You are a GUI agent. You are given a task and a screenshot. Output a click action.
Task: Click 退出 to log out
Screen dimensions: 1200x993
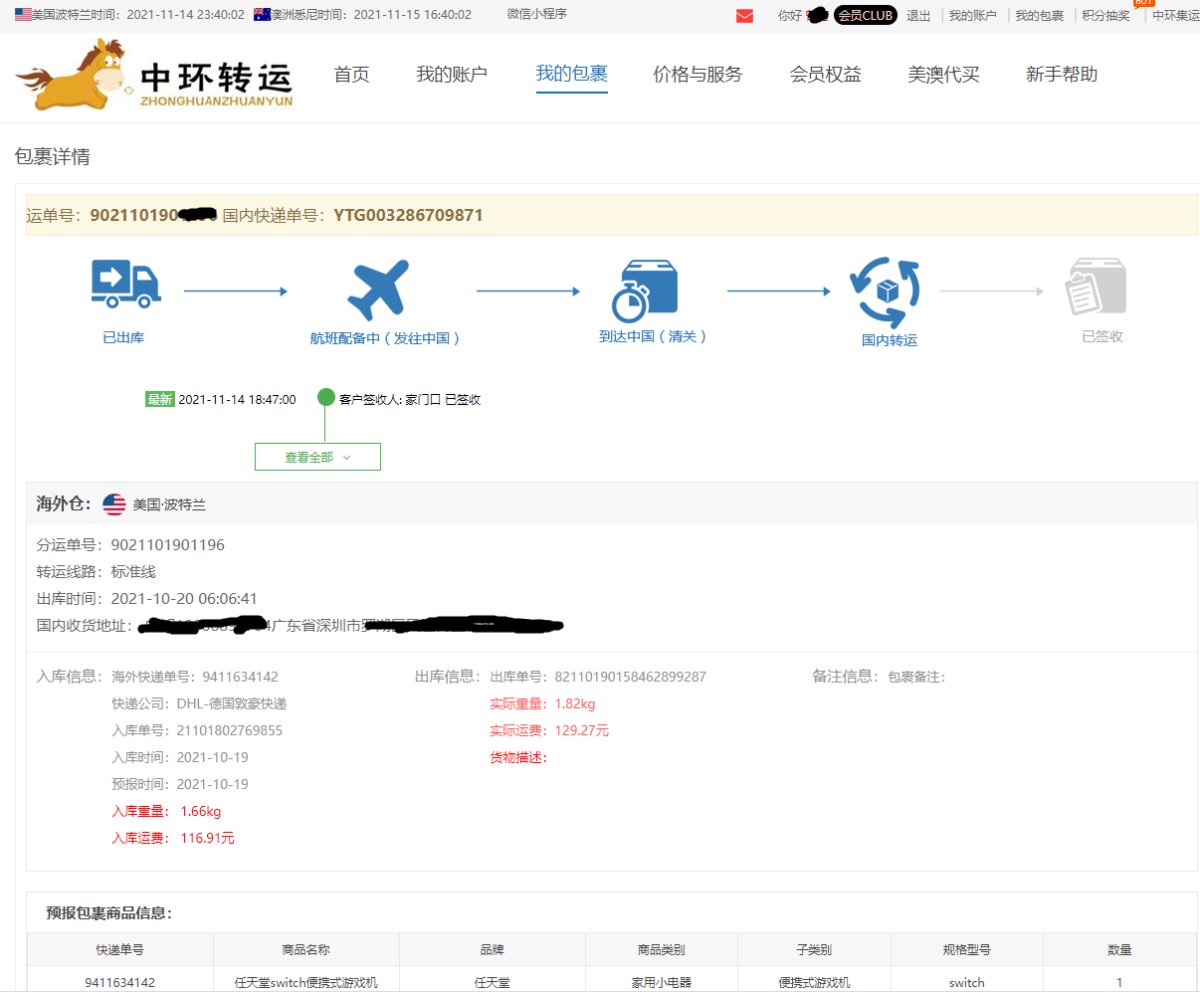(918, 15)
